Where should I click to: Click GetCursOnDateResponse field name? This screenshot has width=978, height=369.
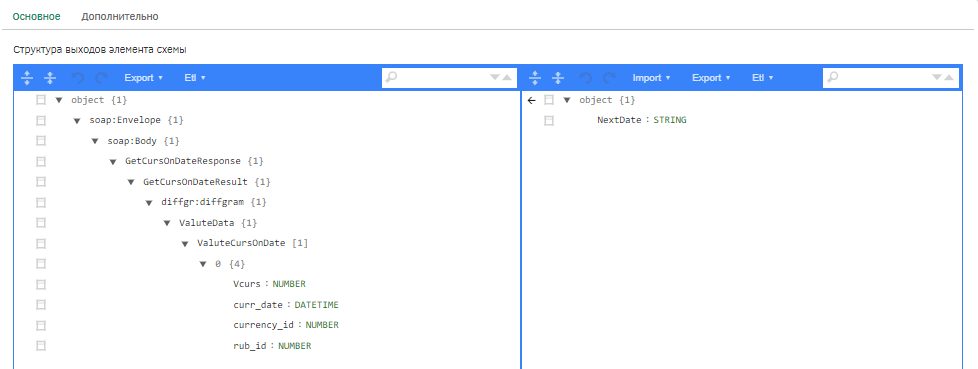click(x=183, y=161)
